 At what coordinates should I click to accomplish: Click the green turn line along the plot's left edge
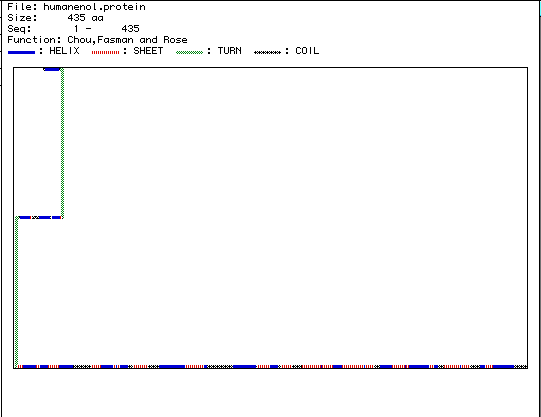tap(17, 291)
